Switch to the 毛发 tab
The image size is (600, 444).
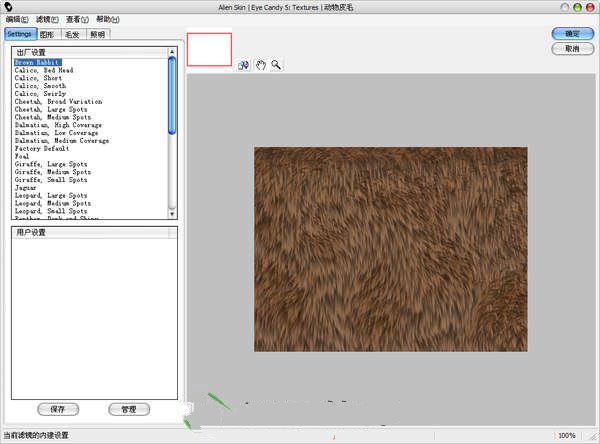pyautogui.click(x=72, y=33)
